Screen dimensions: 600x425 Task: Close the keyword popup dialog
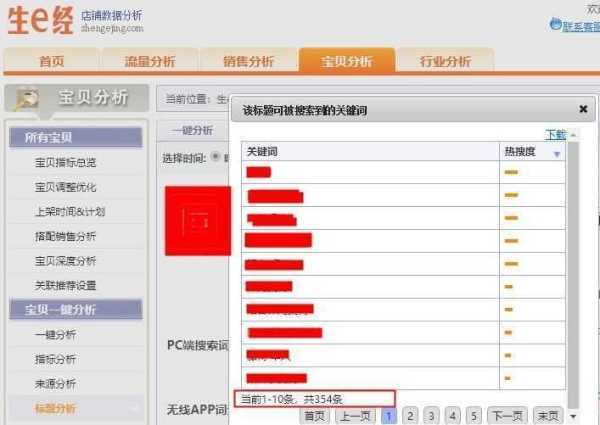[x=583, y=110]
